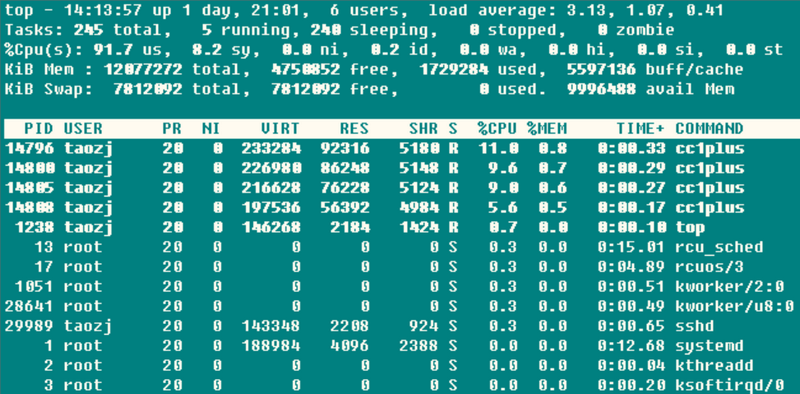
Task: Select the %MEM column header
Action: [547, 128]
